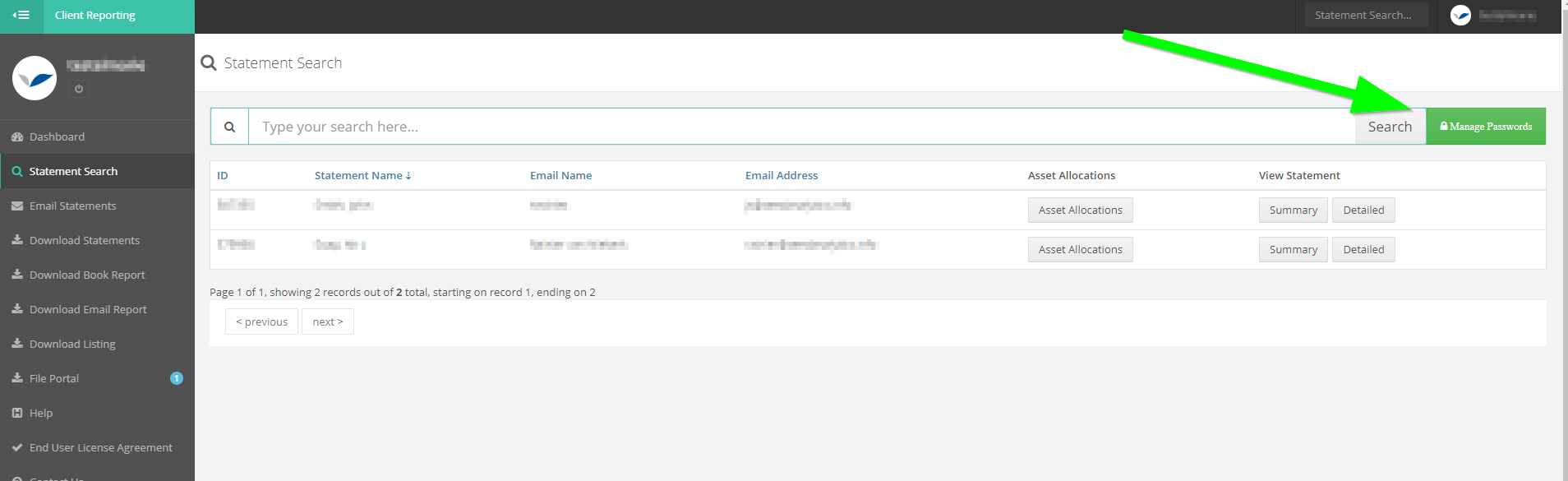1568x481 pixels.
Task: Click the Email Statements envelope icon
Action: pyautogui.click(x=17, y=206)
